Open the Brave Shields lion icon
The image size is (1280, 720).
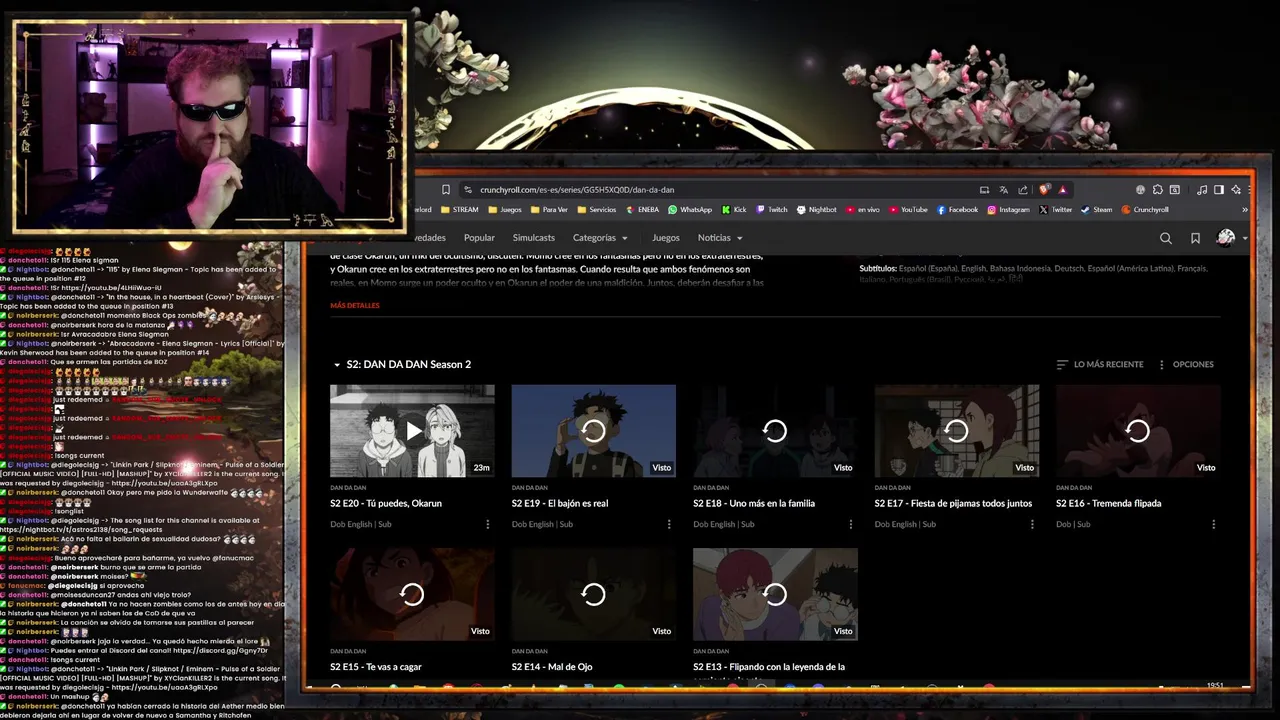pos(1045,190)
